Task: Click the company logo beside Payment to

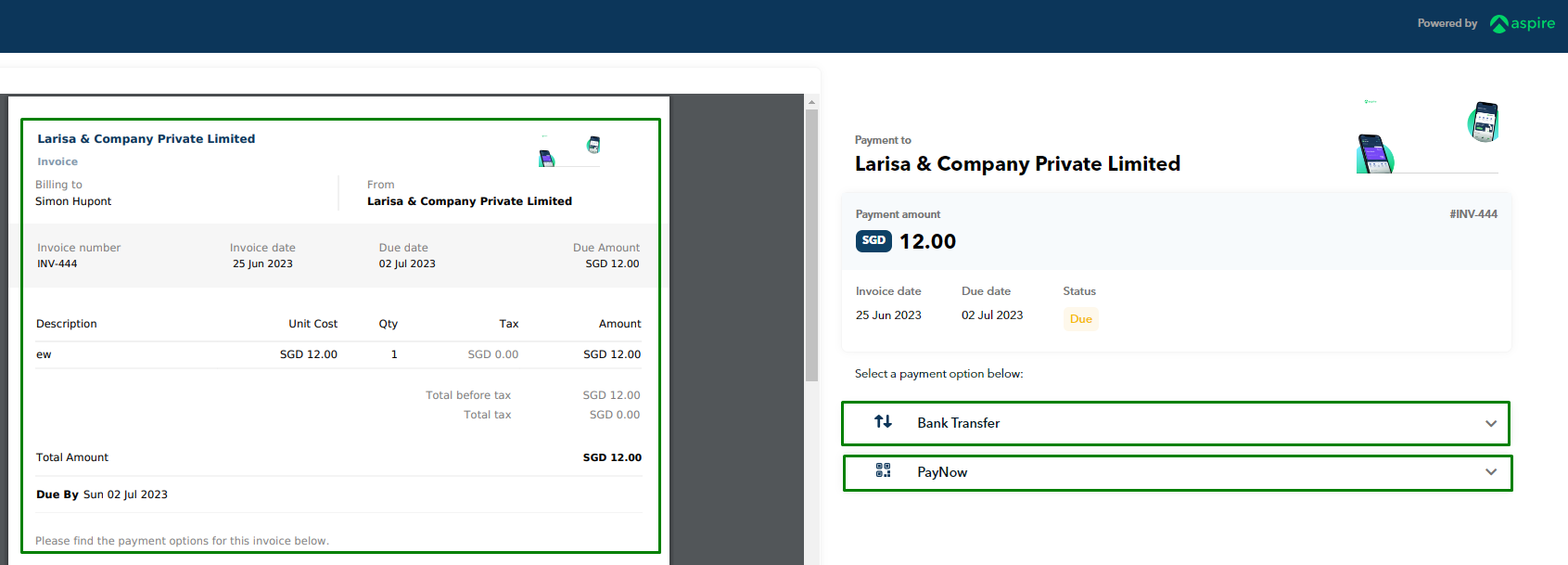Action: click(1427, 136)
